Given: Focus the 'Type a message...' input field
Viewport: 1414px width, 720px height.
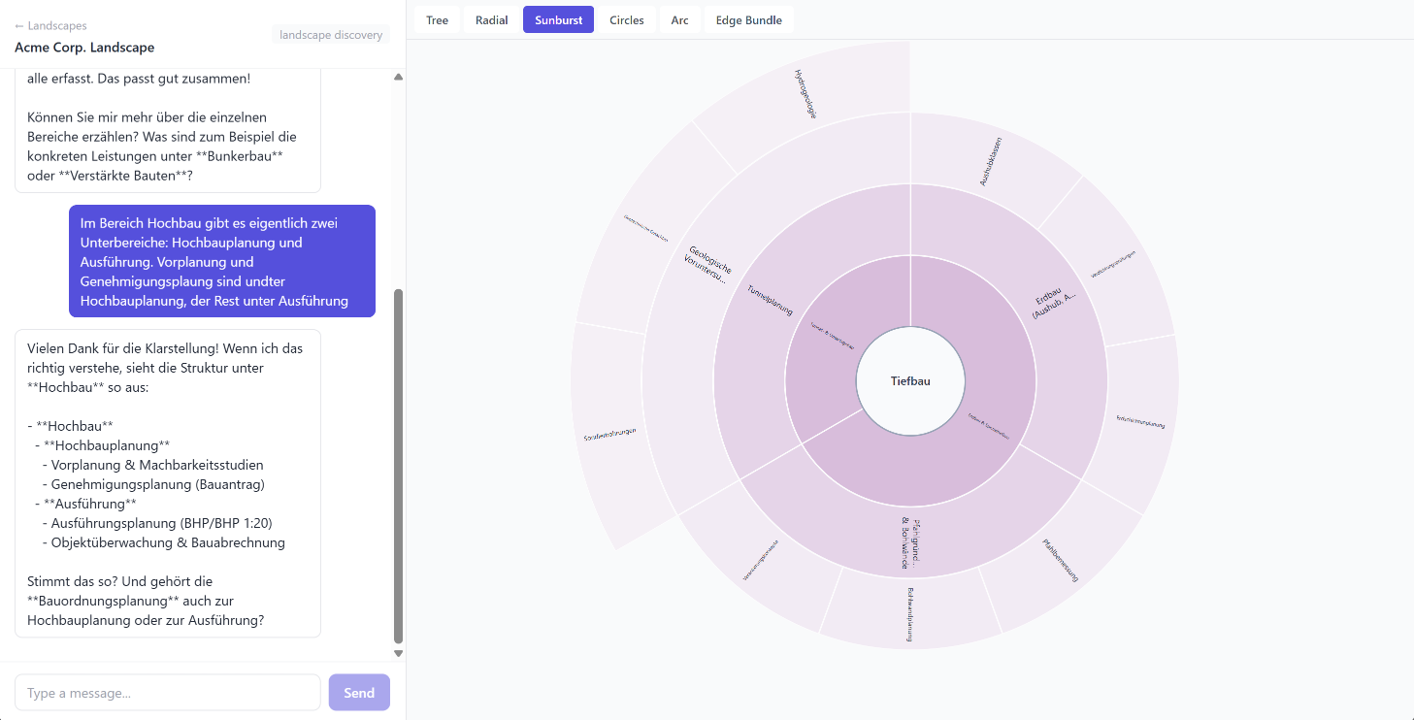Looking at the screenshot, I should (168, 692).
